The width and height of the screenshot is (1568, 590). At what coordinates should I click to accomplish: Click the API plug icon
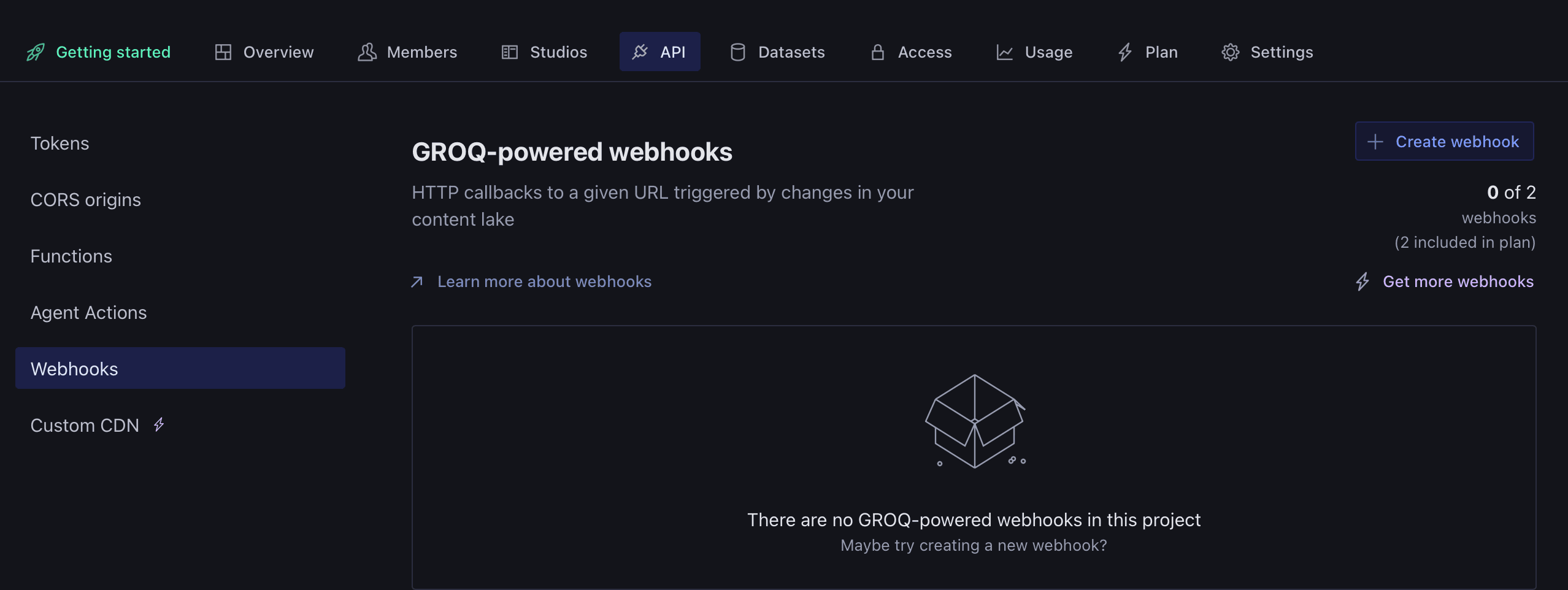(x=640, y=52)
